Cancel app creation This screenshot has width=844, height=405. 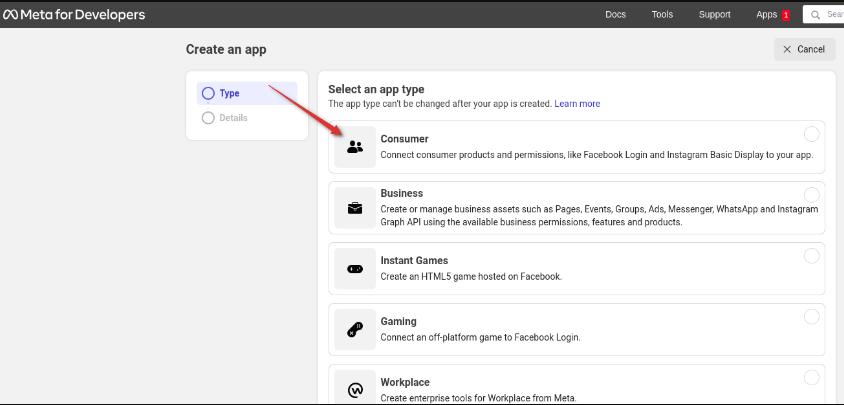tap(805, 49)
